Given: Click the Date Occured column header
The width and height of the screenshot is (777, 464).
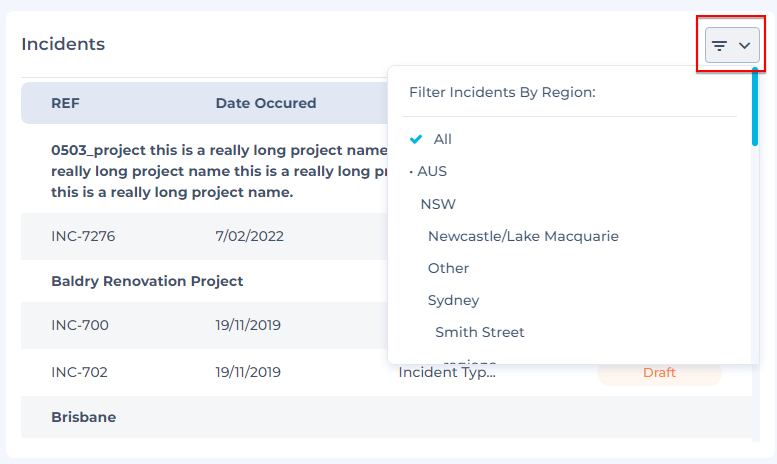Looking at the screenshot, I should point(265,103).
